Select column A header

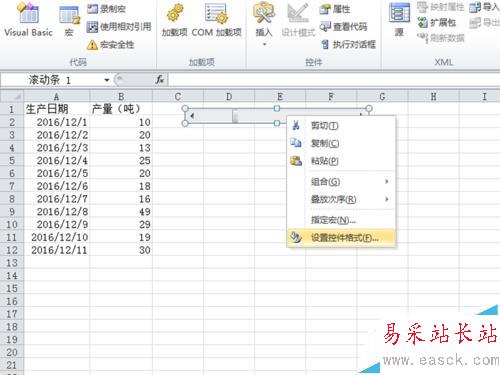click(x=56, y=97)
